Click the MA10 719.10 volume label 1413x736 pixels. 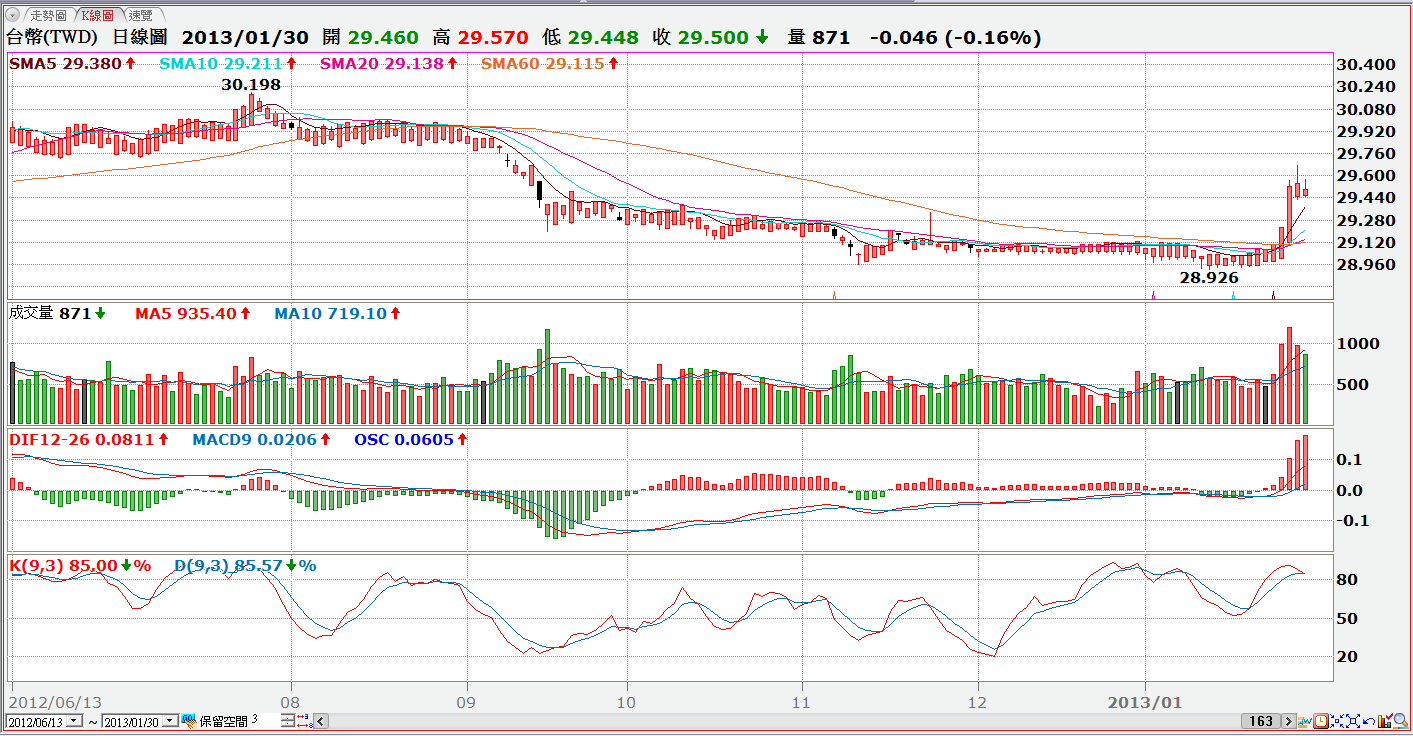(x=337, y=313)
